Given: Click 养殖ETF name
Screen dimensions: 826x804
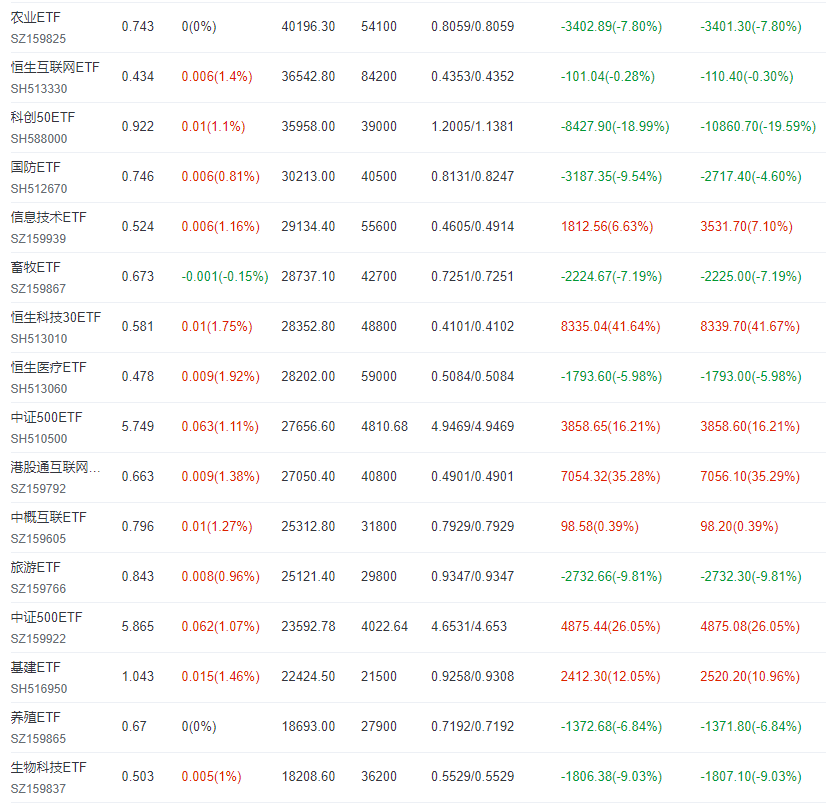Looking at the screenshot, I should click(36, 718).
